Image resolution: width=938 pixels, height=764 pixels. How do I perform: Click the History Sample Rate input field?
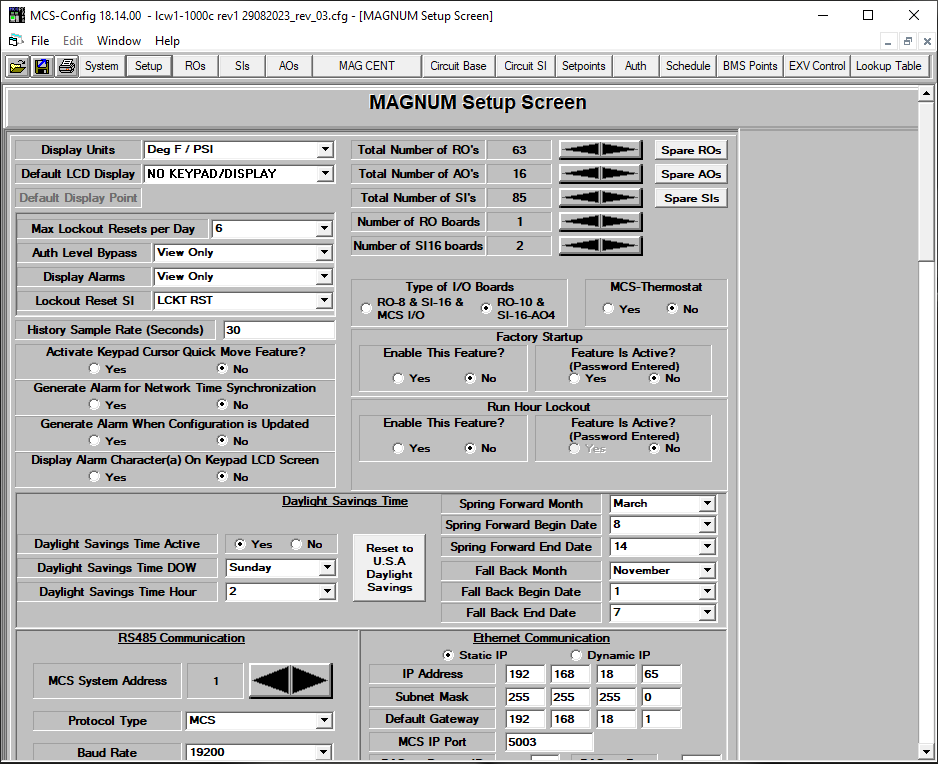point(278,330)
